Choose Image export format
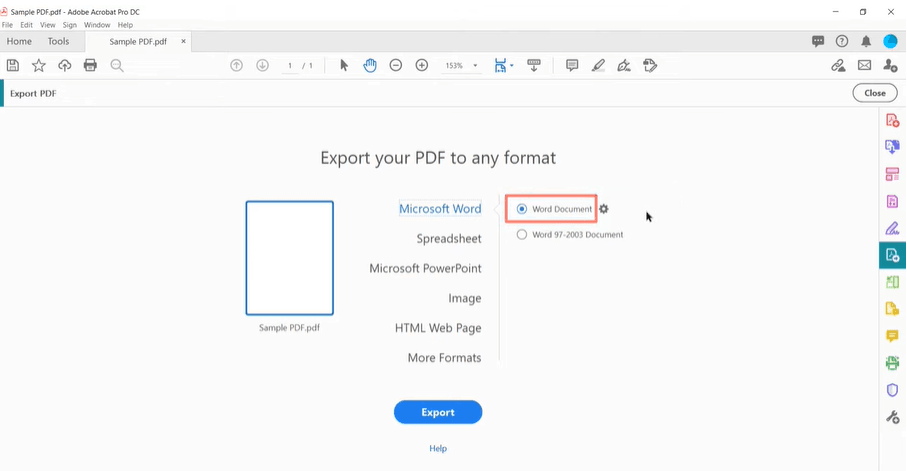This screenshot has height=471, width=907. point(464,298)
